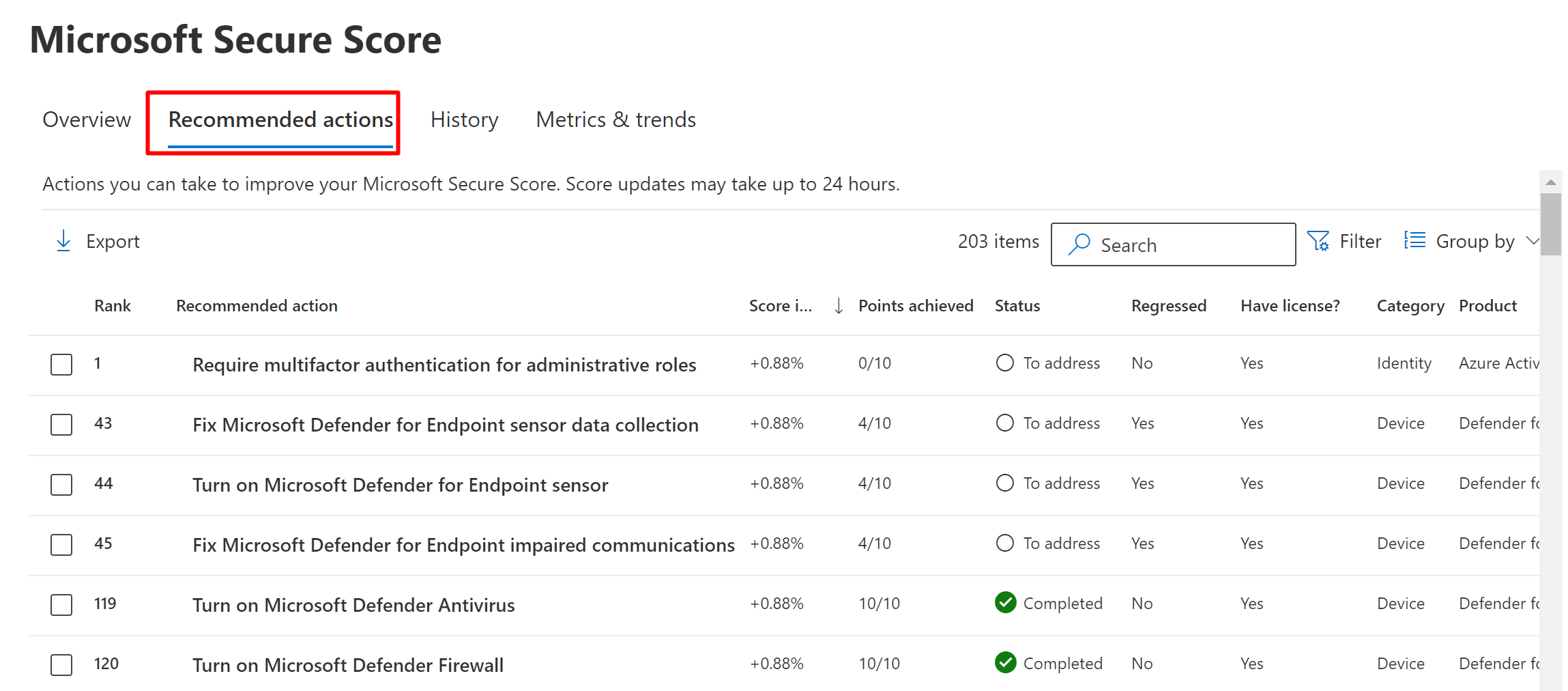Open Require multifactor authentication for administrative roles
The width and height of the screenshot is (1568, 691).
[x=444, y=365]
